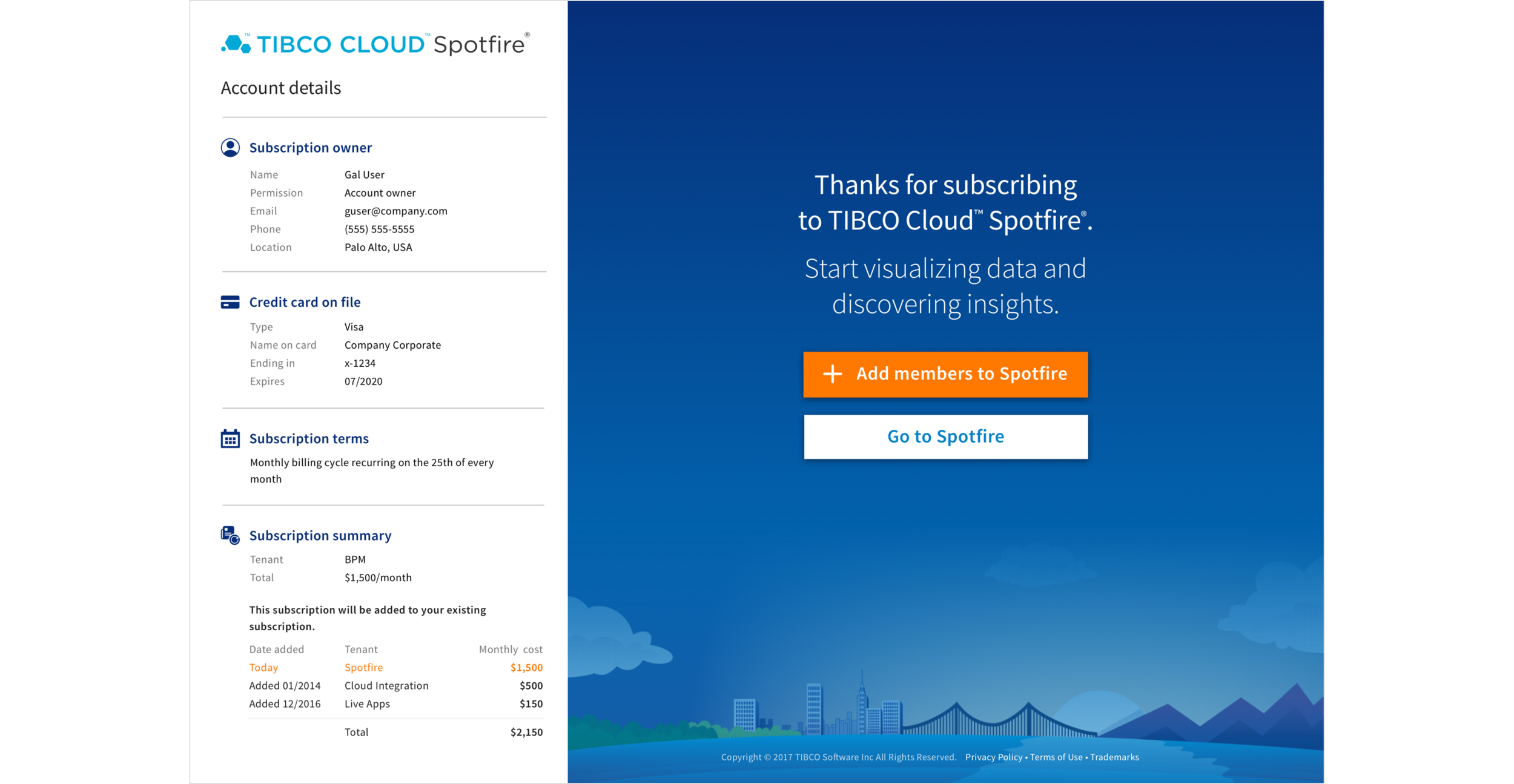The width and height of the screenshot is (1514, 784).
Task: Click the Subscription summary heading
Action: pyautogui.click(x=320, y=535)
